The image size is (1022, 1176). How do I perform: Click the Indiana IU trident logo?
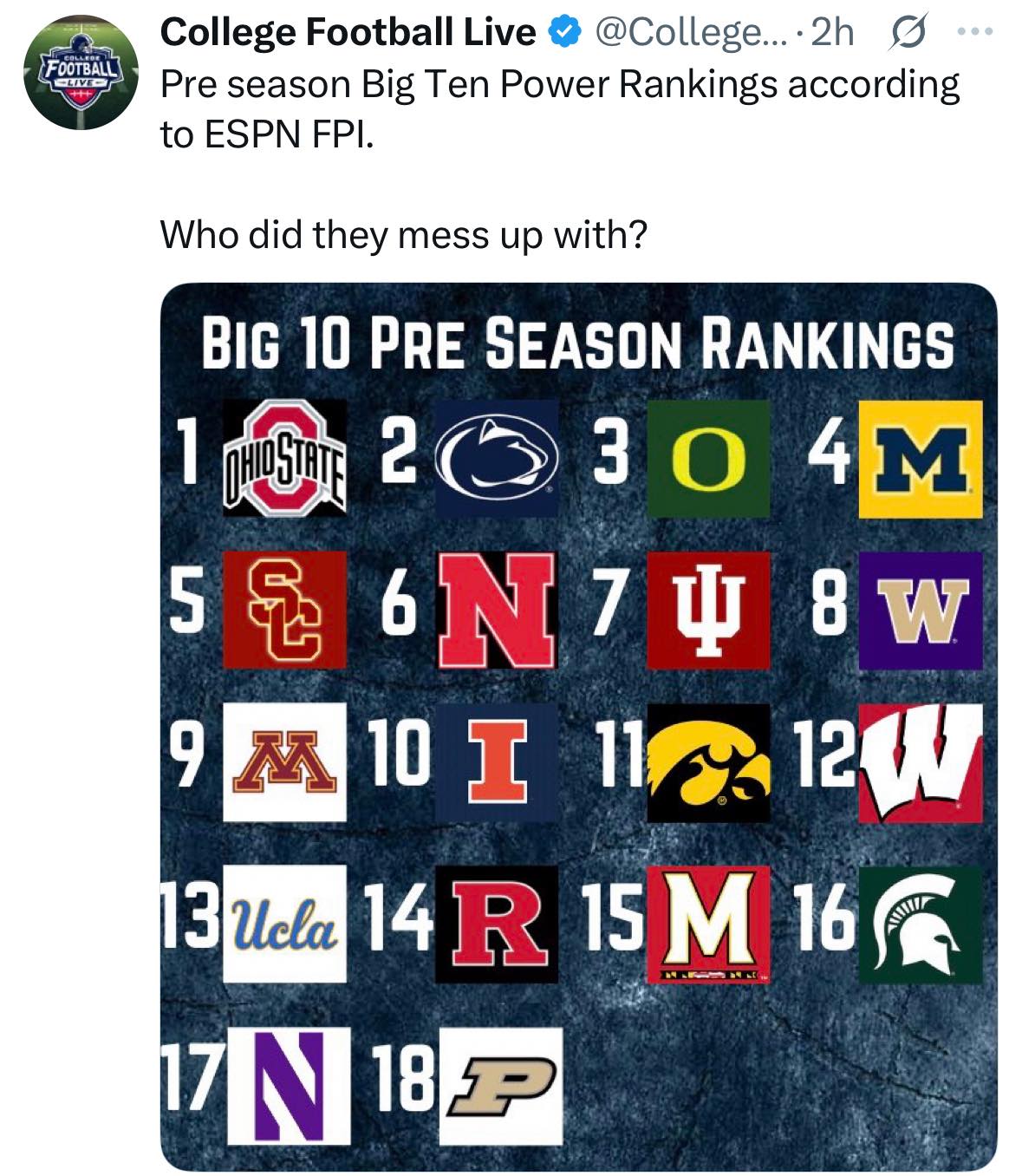(x=708, y=610)
